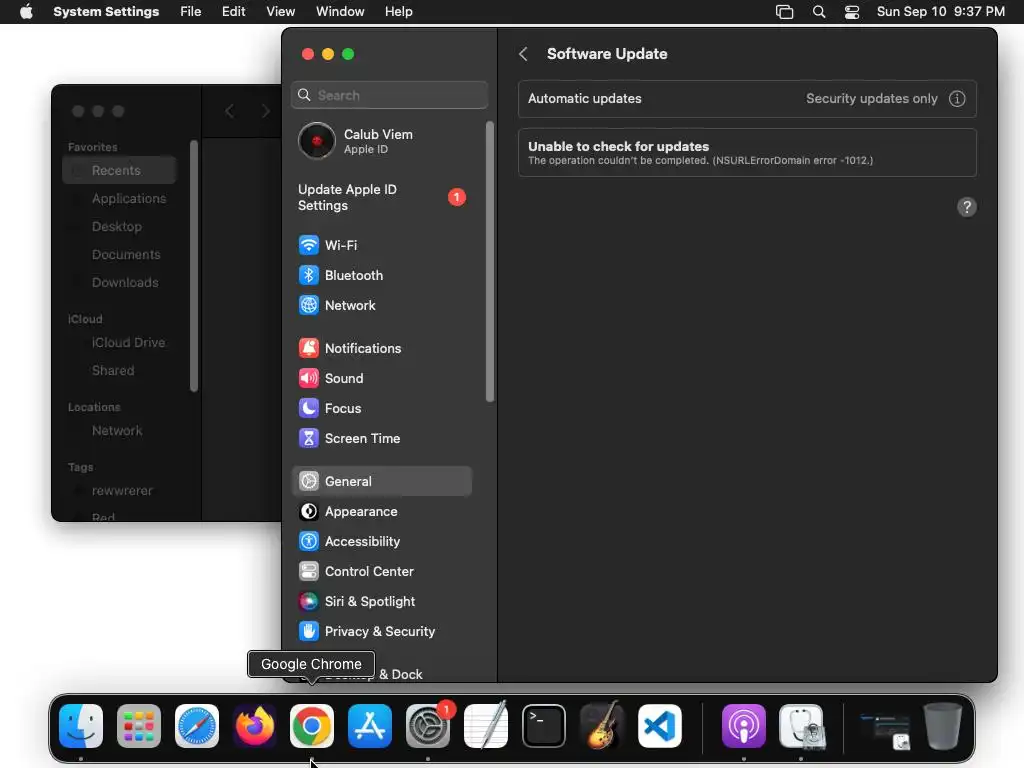Open Disk Utility from the Dock
The width and height of the screenshot is (1024, 768).
[x=801, y=726]
